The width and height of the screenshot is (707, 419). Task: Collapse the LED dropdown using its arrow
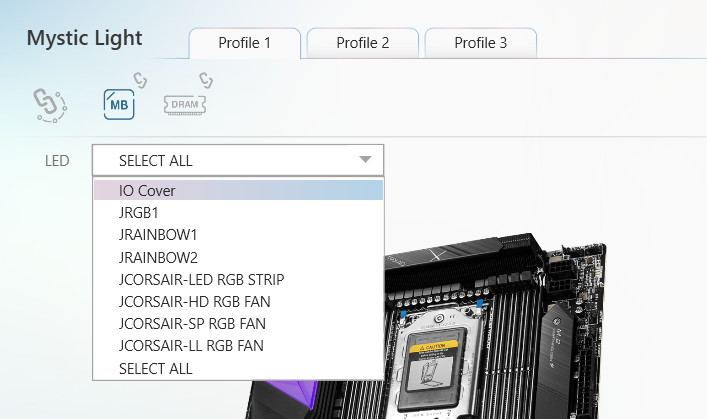tap(365, 160)
